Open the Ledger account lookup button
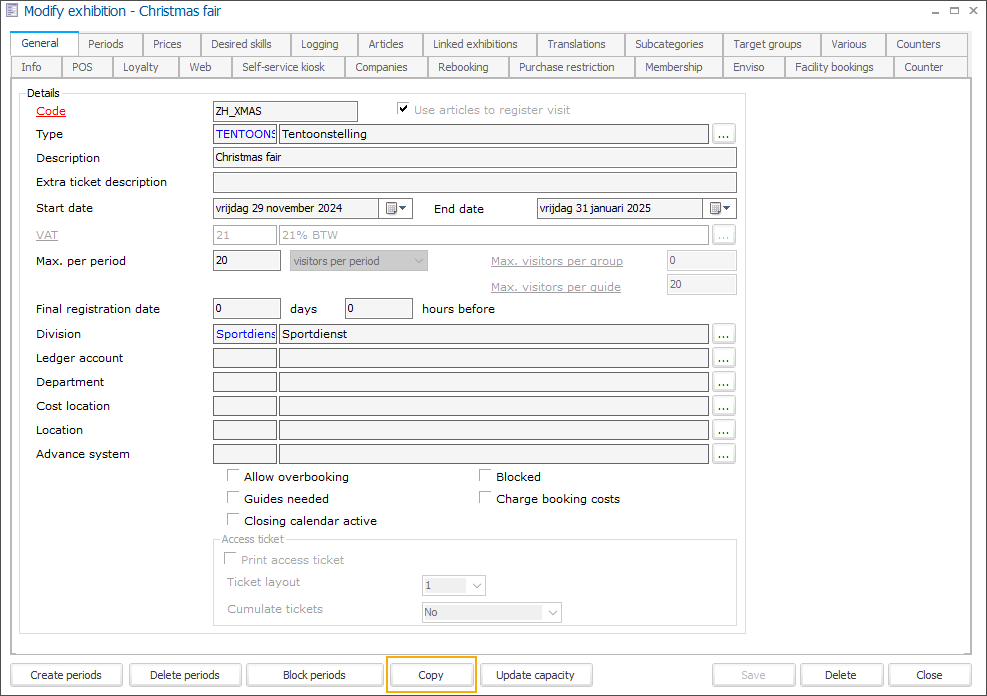 (x=724, y=358)
